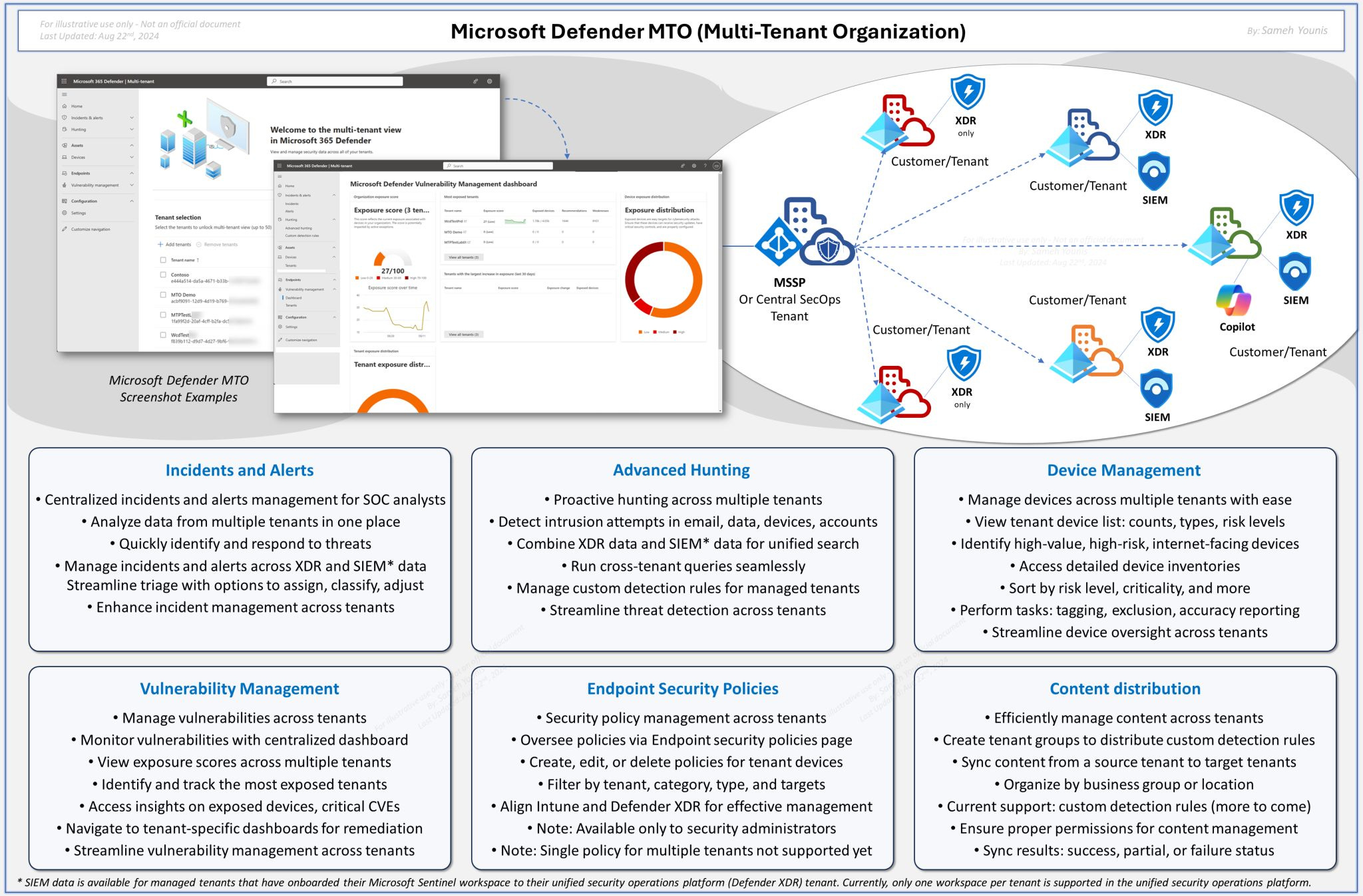This screenshot has width=1363, height=896.
Task: Click the Copilot logo icon
Action: (x=1234, y=301)
